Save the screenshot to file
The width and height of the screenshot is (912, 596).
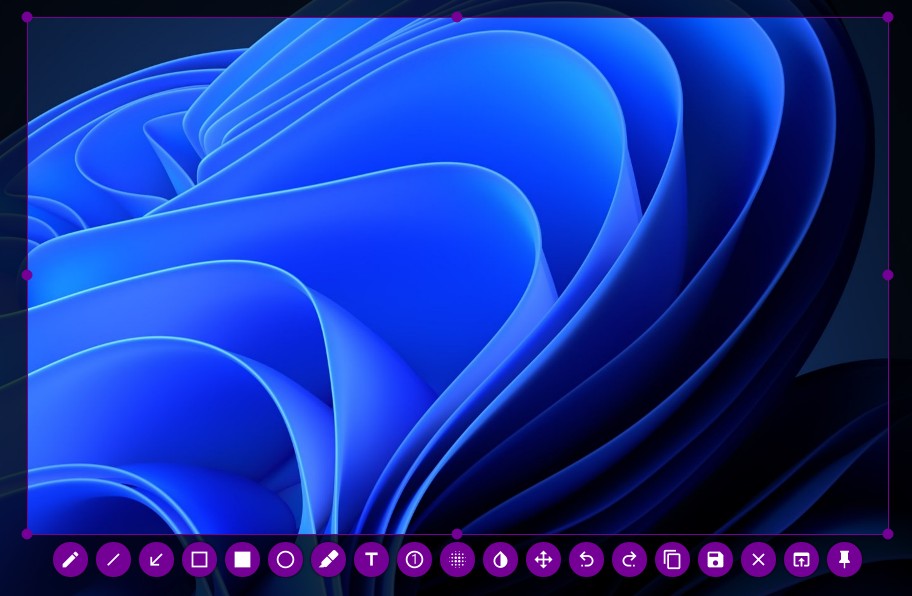[715, 559]
